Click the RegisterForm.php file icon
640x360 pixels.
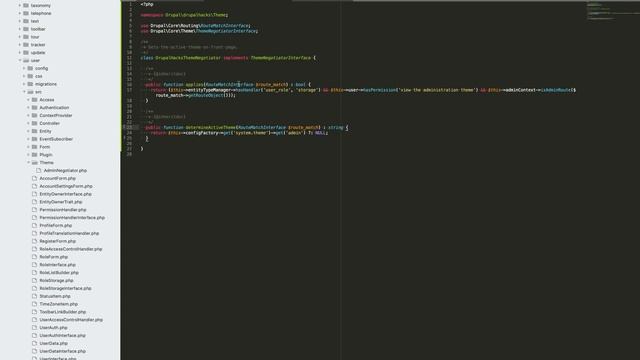pos(35,241)
